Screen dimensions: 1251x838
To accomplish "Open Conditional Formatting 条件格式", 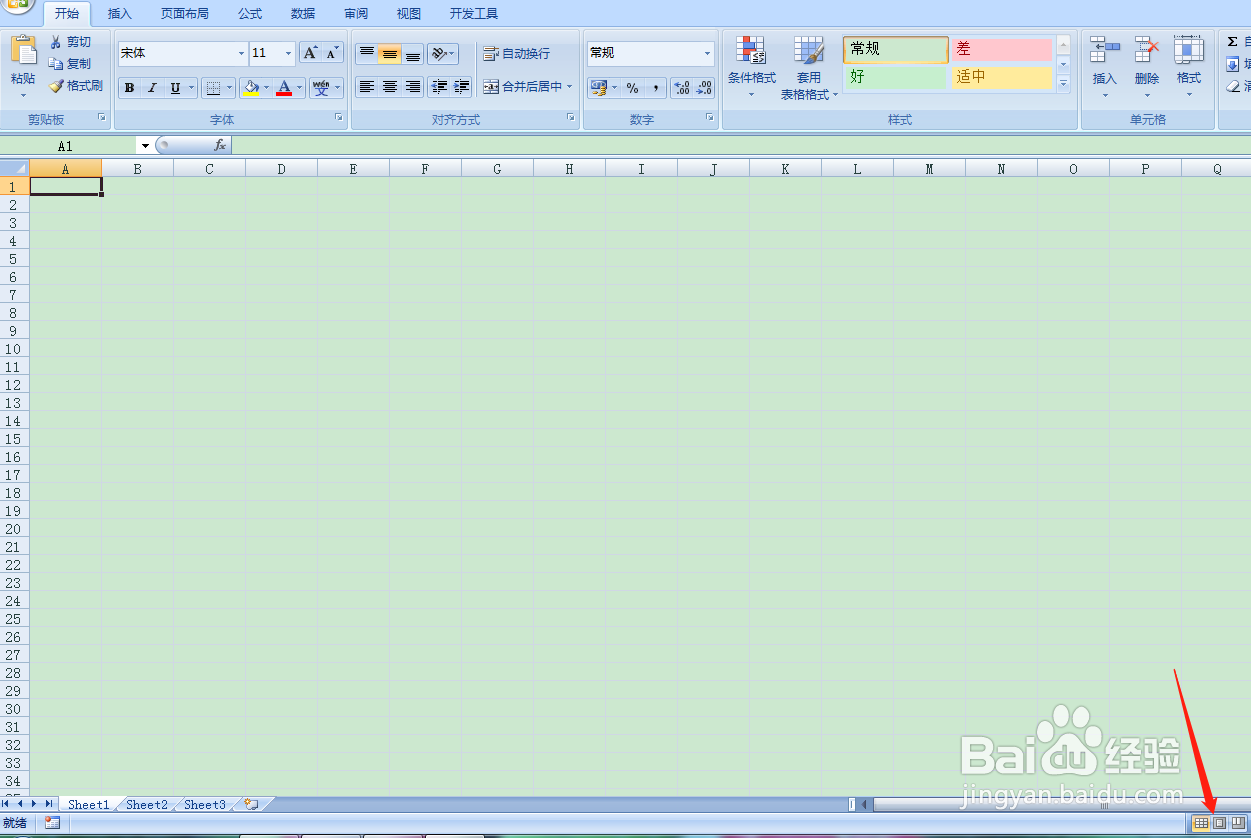I will point(751,66).
